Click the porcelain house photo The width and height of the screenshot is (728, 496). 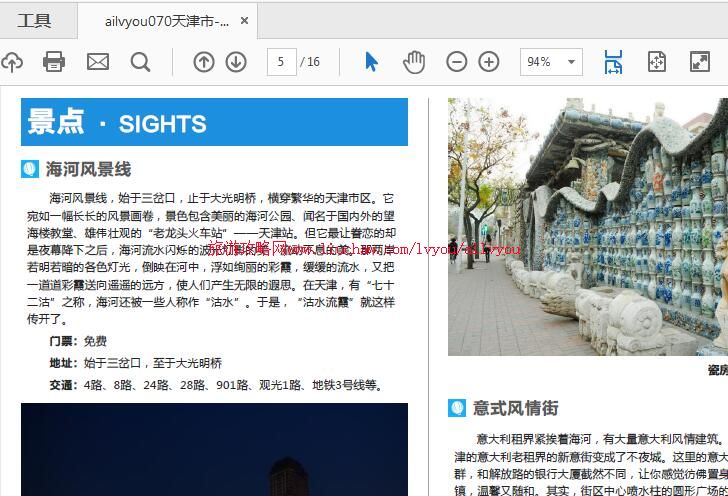pyautogui.click(x=588, y=227)
